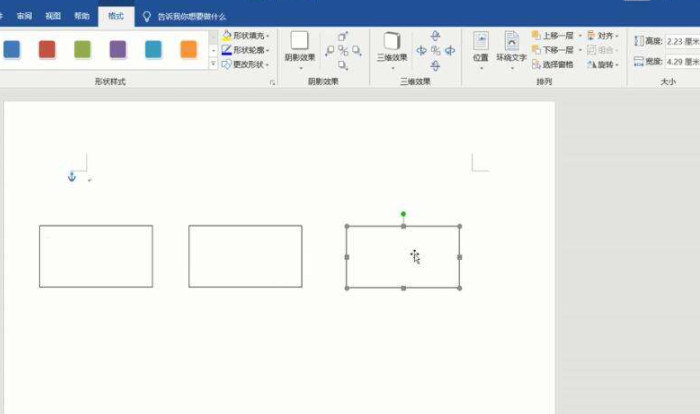Viewport: 700px width, 414px height.
Task: Open the 对齐 align dropdown
Action: coord(602,35)
